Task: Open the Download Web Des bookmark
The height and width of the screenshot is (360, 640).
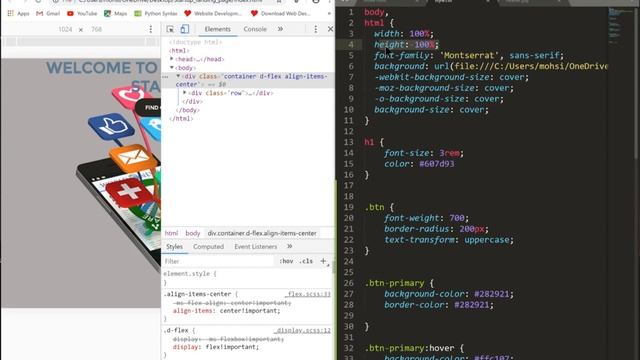Action: click(280, 13)
